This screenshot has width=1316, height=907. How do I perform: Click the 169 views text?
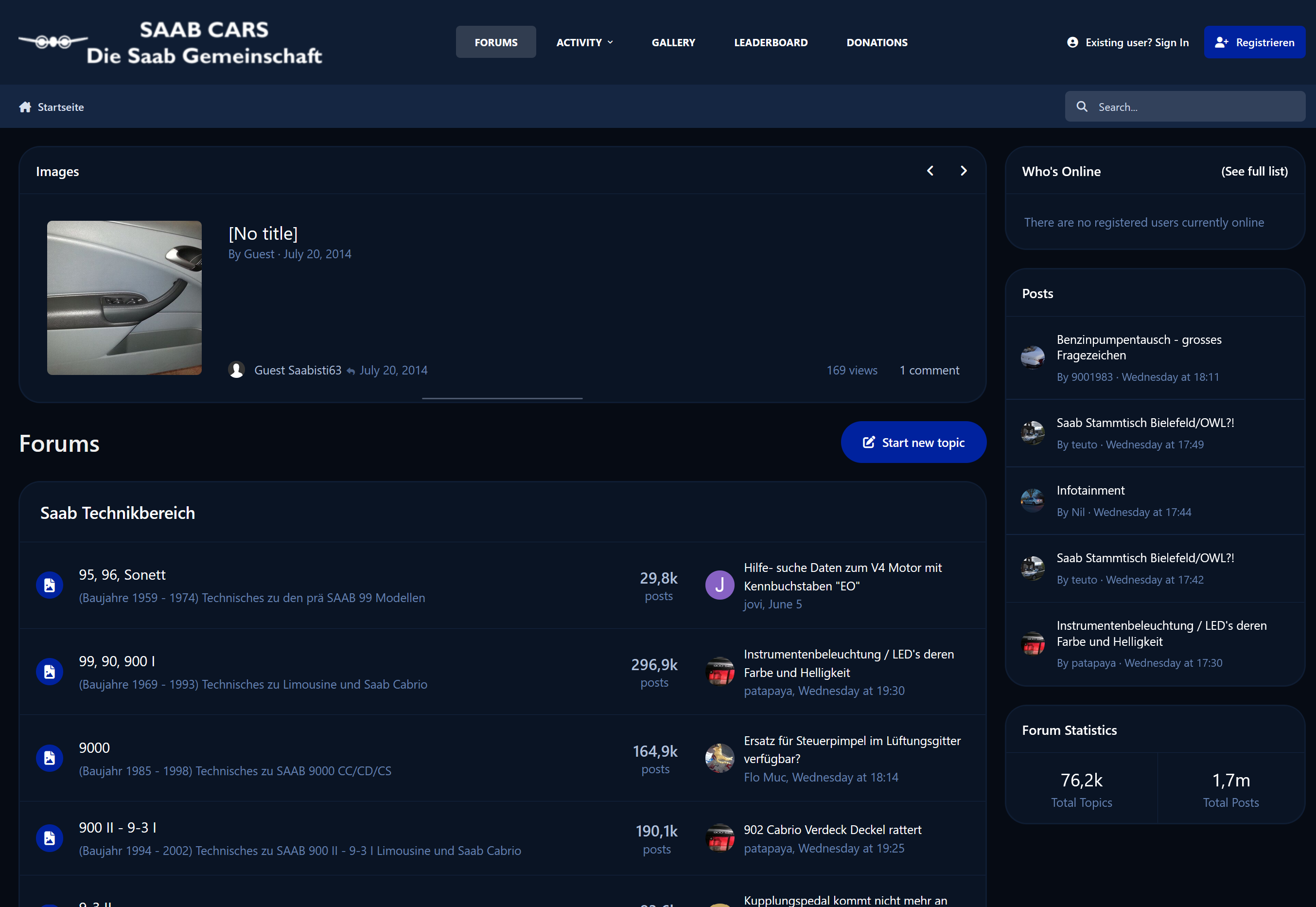click(852, 370)
